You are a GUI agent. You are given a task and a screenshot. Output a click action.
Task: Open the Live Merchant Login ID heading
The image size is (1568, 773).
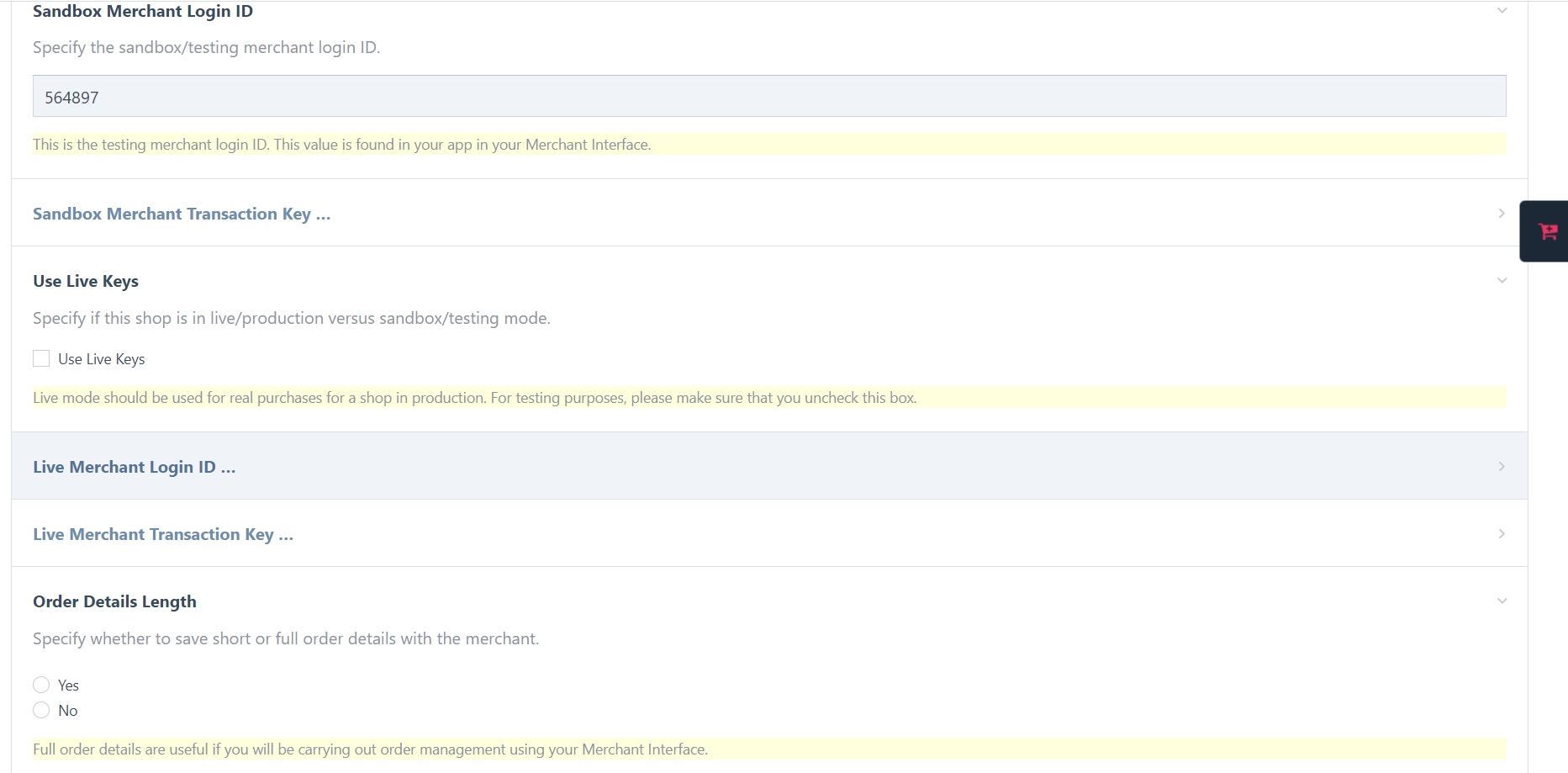pyautogui.click(x=134, y=467)
